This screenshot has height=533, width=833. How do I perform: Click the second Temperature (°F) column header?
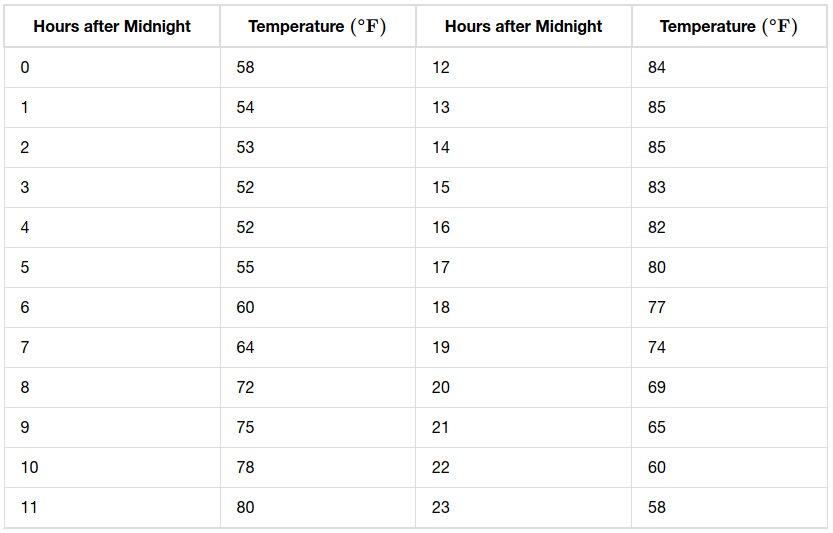[729, 27]
